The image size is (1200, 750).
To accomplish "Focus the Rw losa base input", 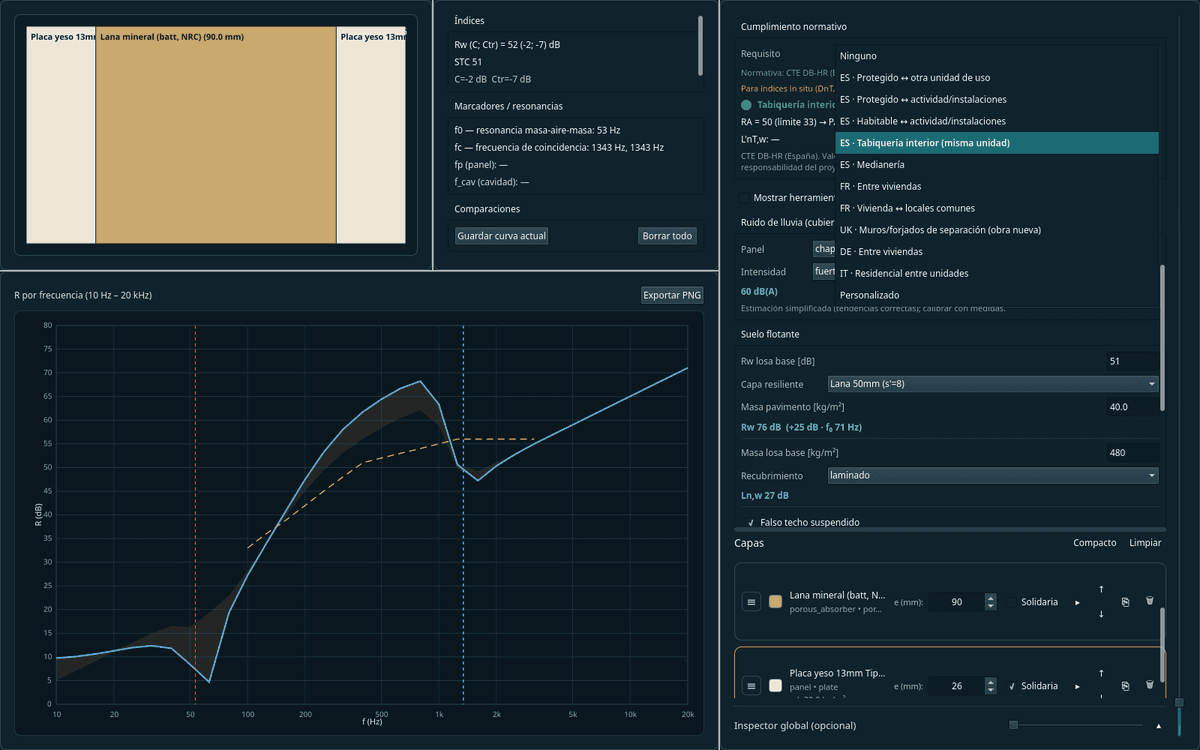I will click(x=1132, y=361).
